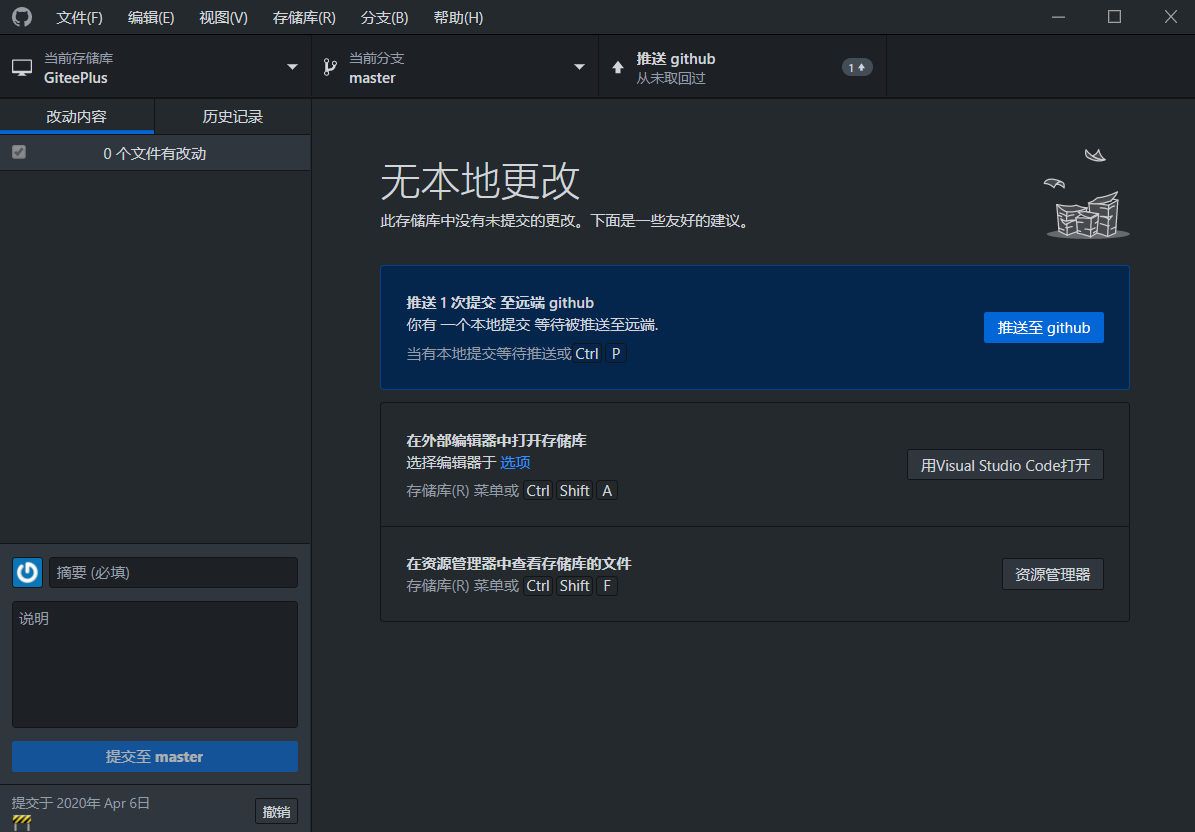The height and width of the screenshot is (832, 1195).
Task: Switch to the 历史记录 tab
Action: point(232,117)
